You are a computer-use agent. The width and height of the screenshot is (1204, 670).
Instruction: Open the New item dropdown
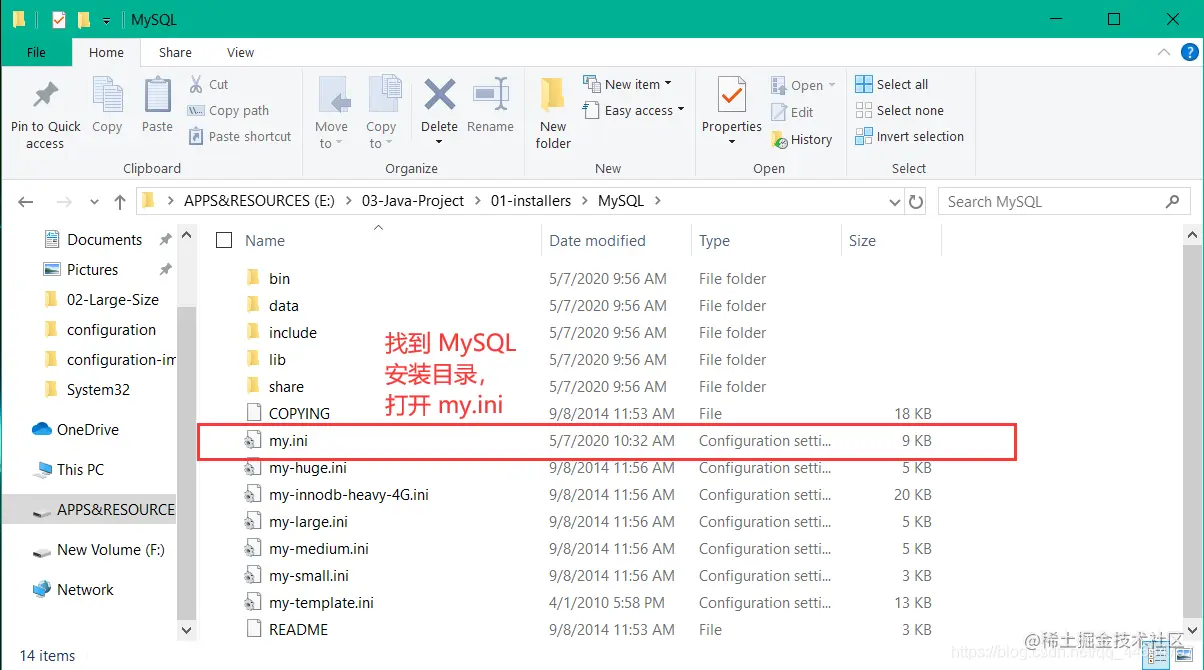click(668, 84)
